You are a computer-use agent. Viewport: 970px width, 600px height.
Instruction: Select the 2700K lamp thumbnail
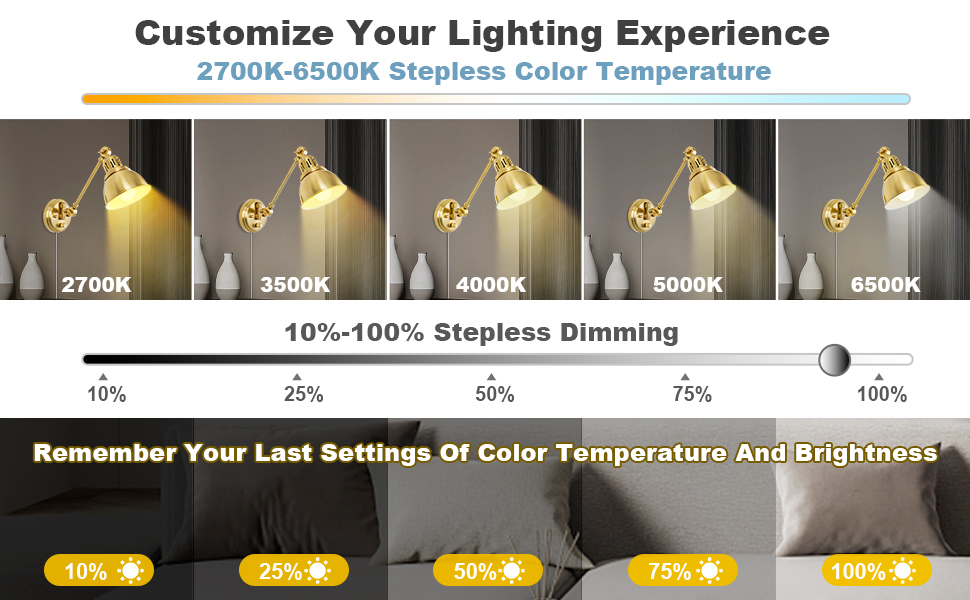[96, 209]
